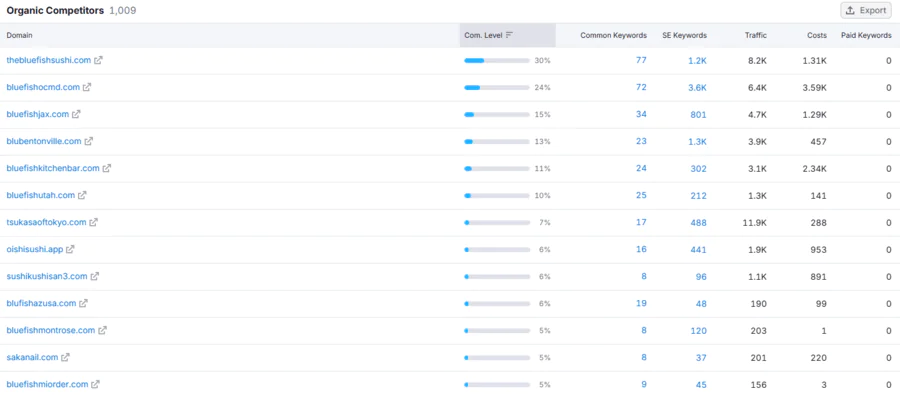Open external link icon next to bluefishjax.com
900x395 pixels.
(76, 114)
